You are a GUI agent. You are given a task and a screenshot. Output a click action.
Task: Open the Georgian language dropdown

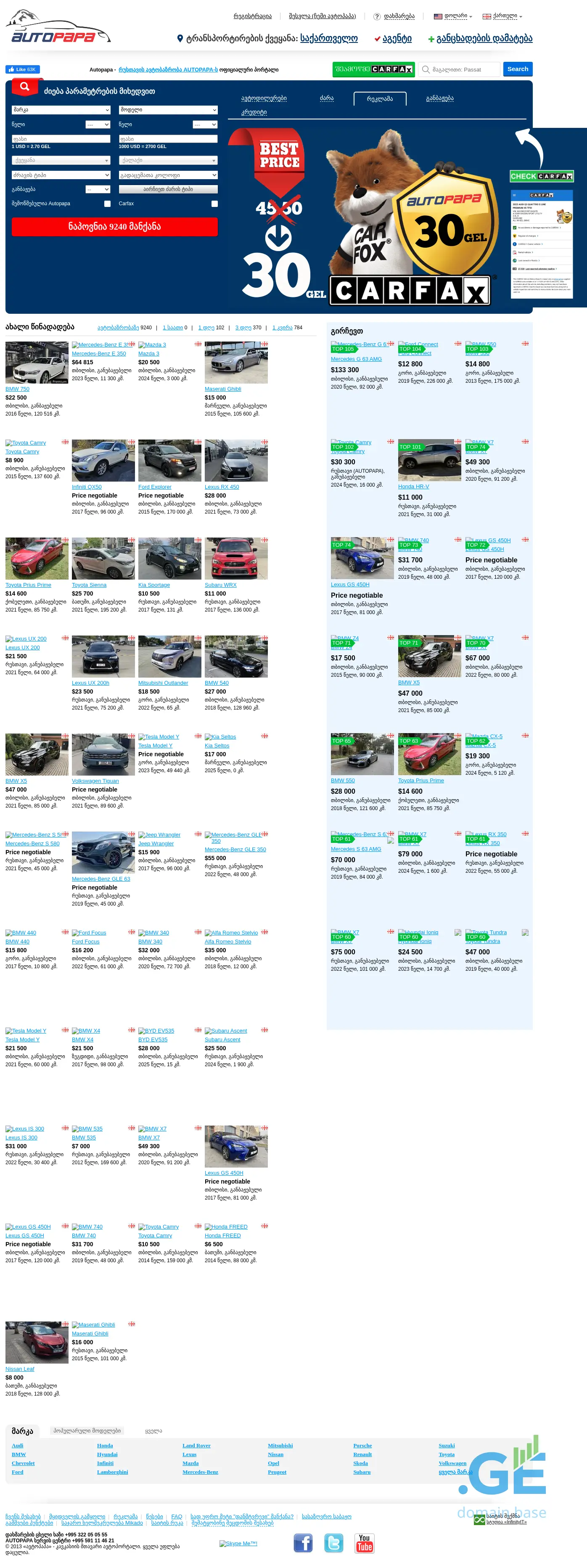click(502, 16)
